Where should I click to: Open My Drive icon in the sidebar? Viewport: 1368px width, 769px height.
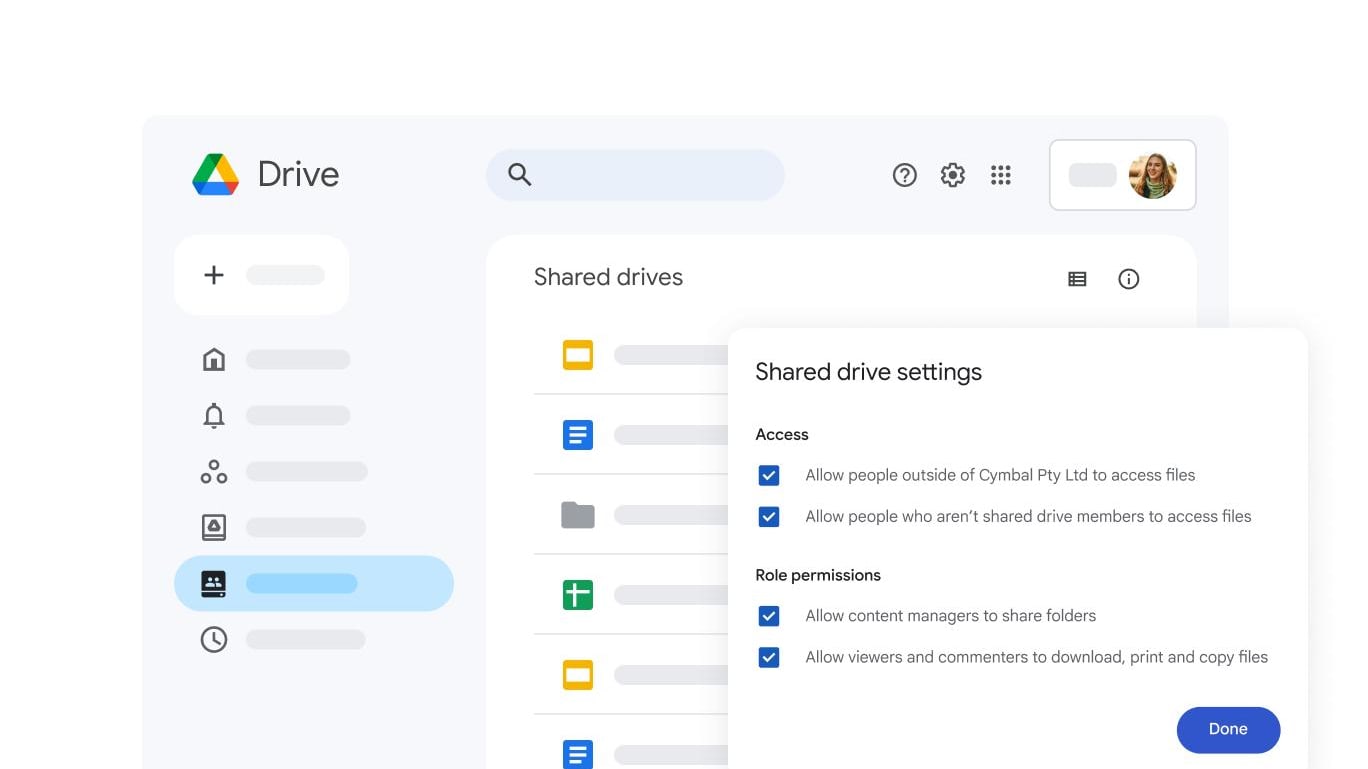pos(214,527)
